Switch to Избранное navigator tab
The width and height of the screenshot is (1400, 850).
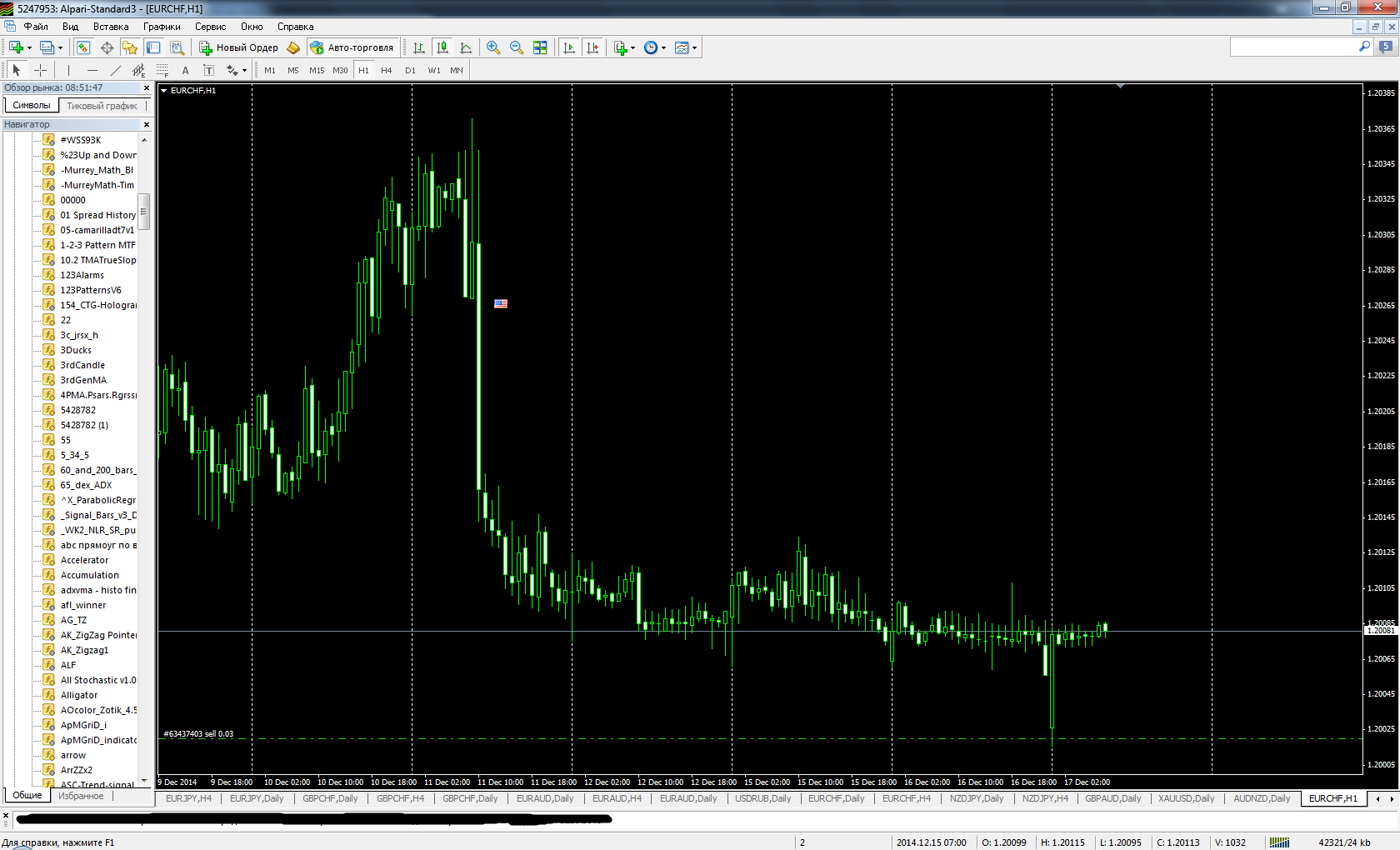point(81,796)
